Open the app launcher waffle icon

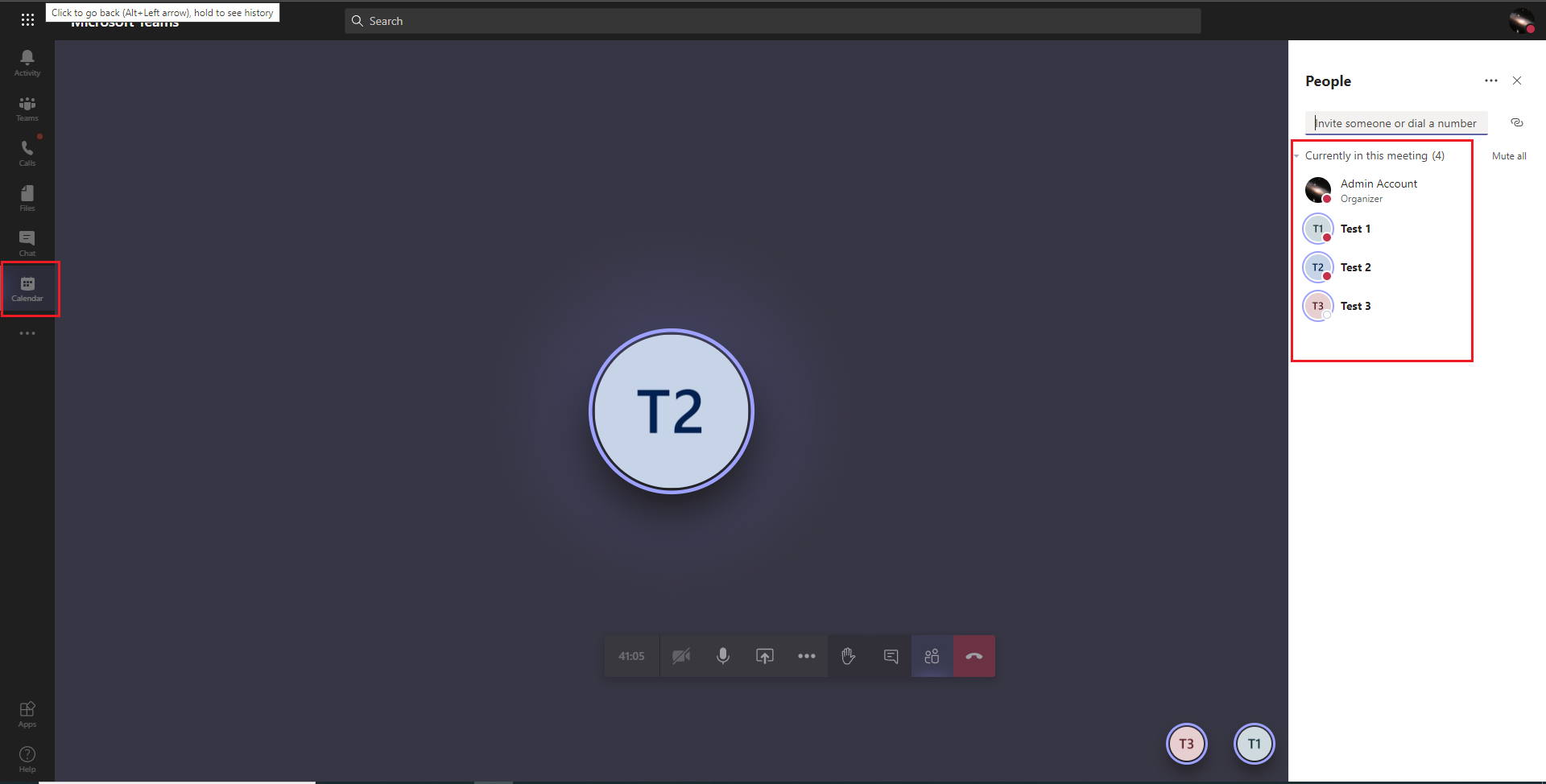tap(27, 19)
